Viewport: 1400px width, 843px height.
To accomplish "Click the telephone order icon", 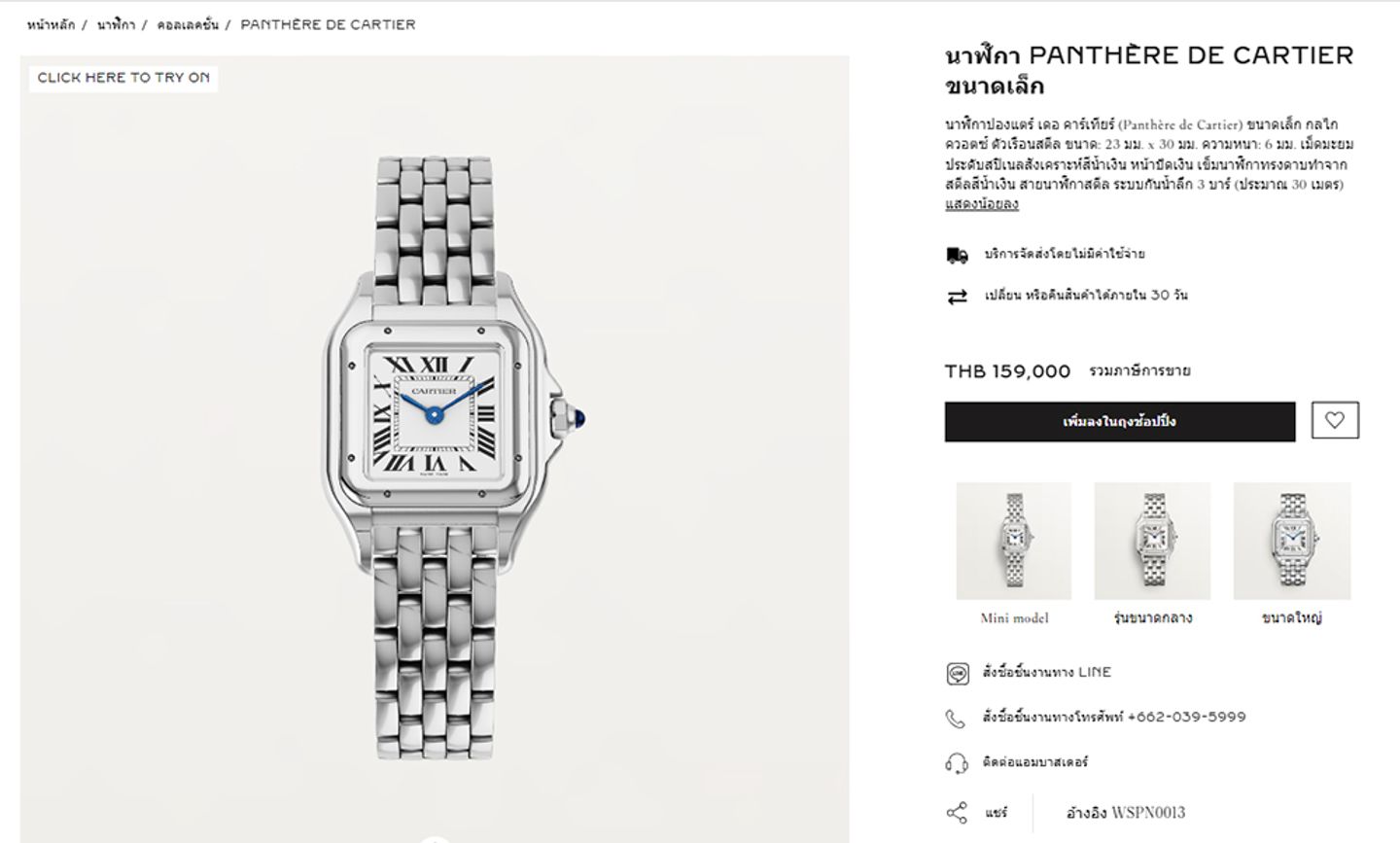I will [x=957, y=719].
